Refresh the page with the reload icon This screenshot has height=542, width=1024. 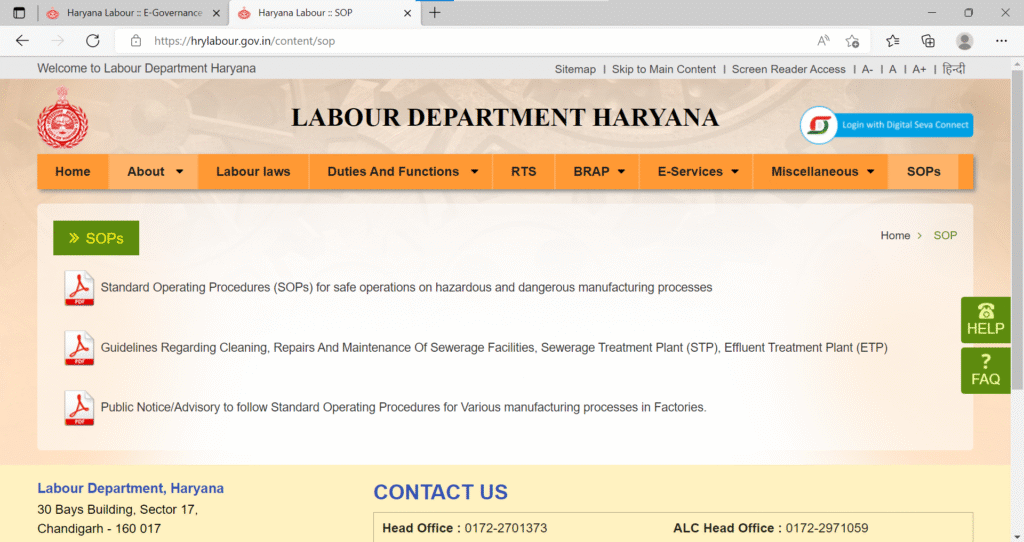93,41
